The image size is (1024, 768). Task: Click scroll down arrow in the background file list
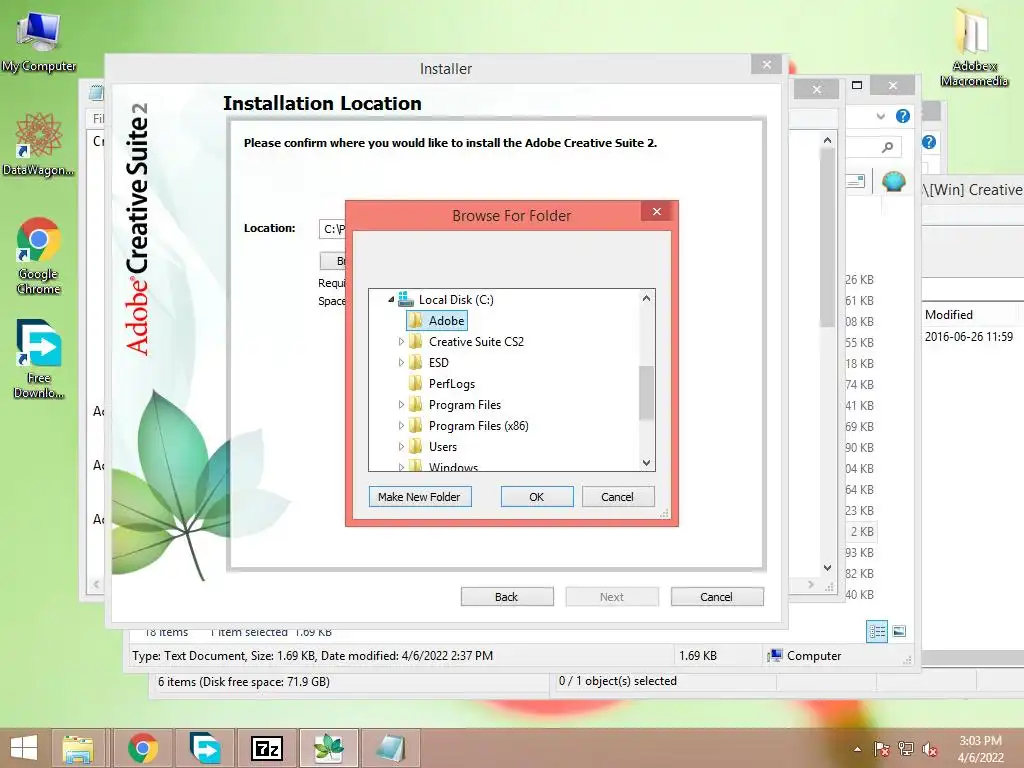(x=827, y=568)
